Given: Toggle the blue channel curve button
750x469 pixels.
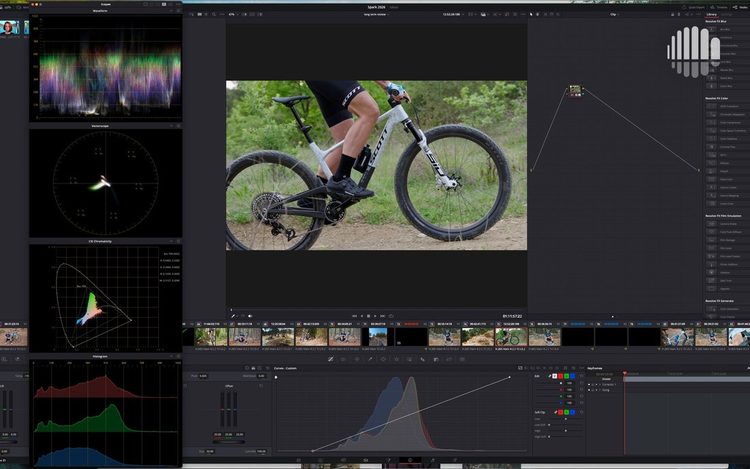Looking at the screenshot, I should (572, 376).
